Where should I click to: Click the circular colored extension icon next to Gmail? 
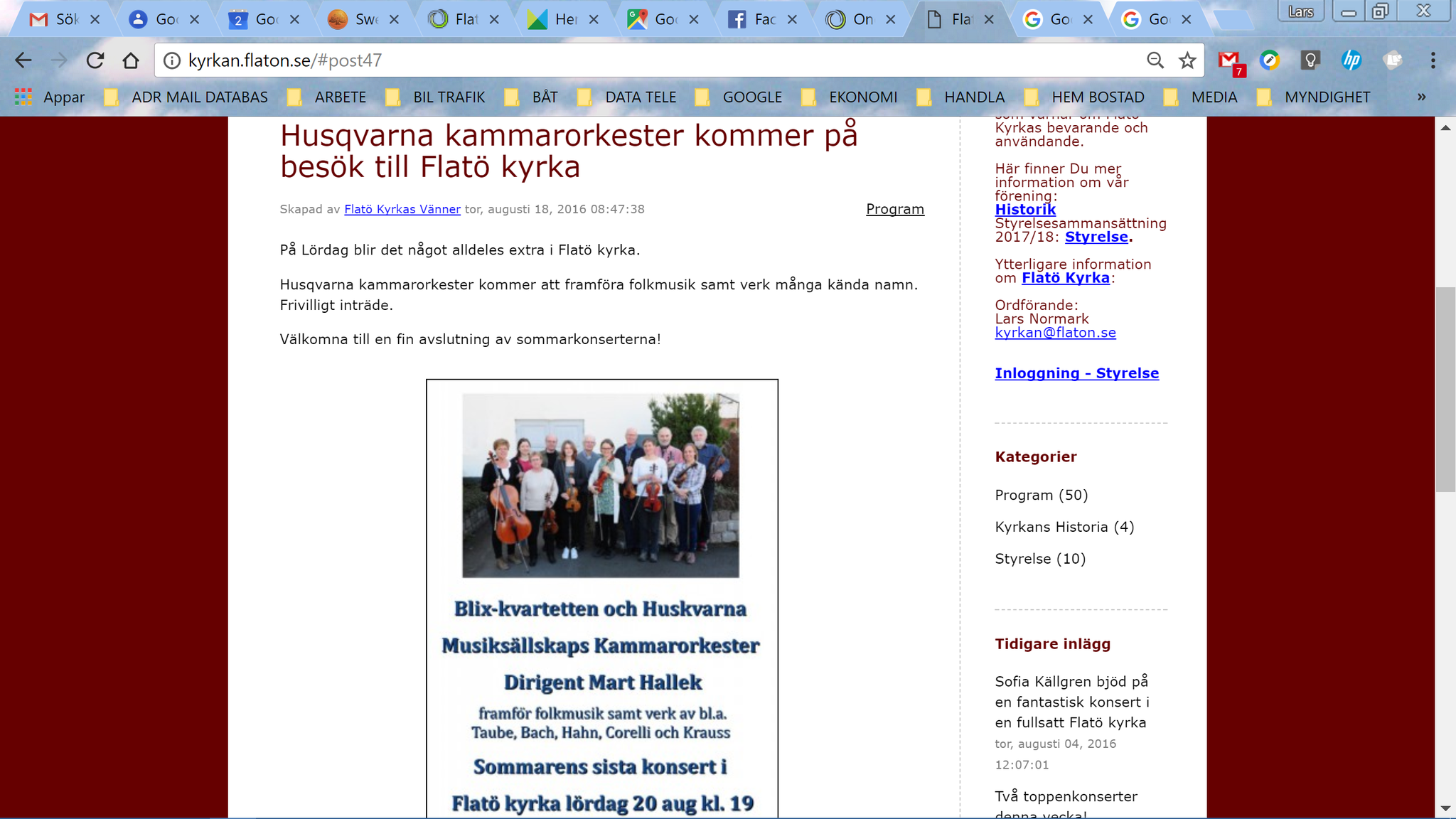click(x=1270, y=60)
